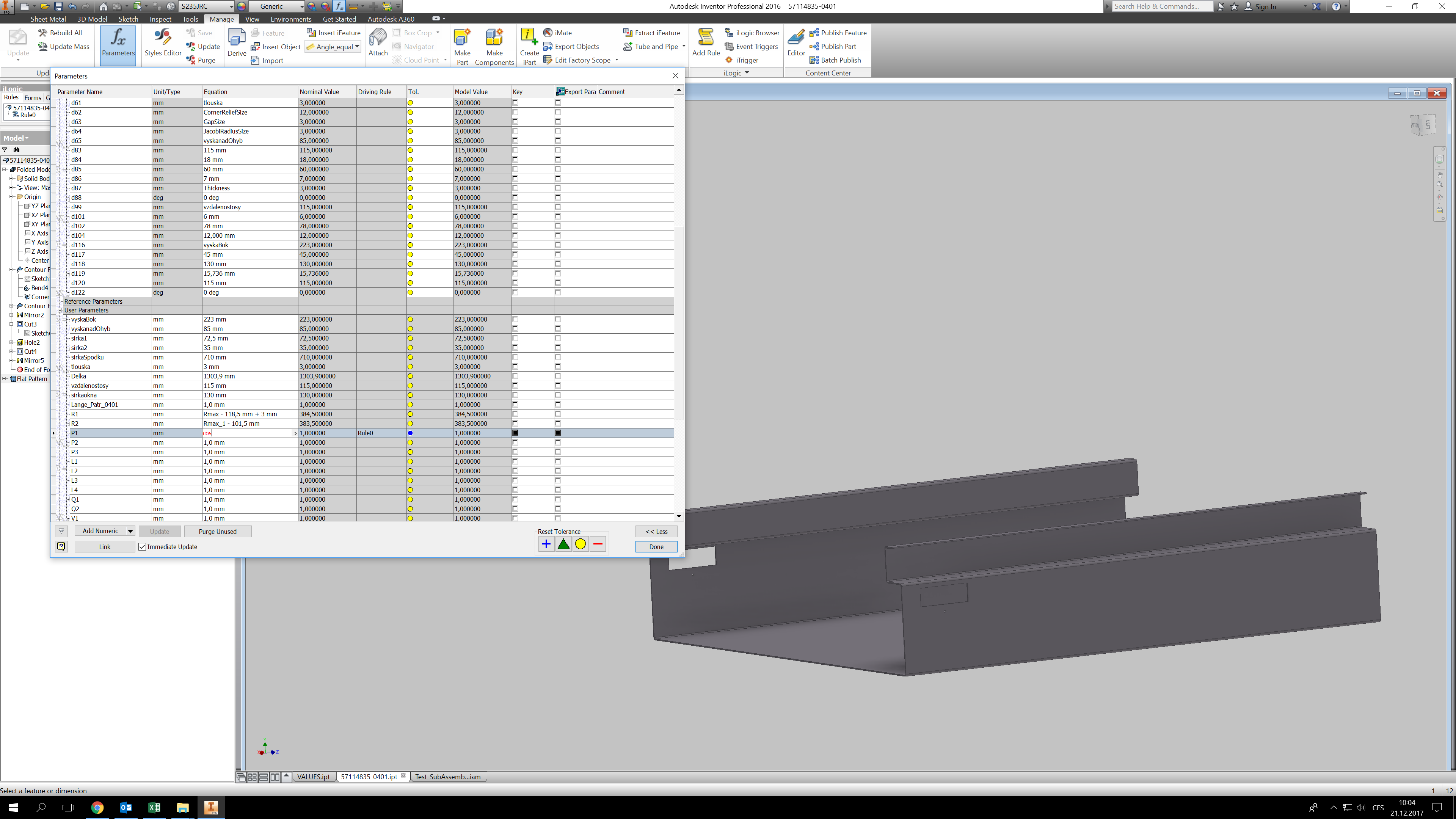Click the Done button

pos(656,546)
